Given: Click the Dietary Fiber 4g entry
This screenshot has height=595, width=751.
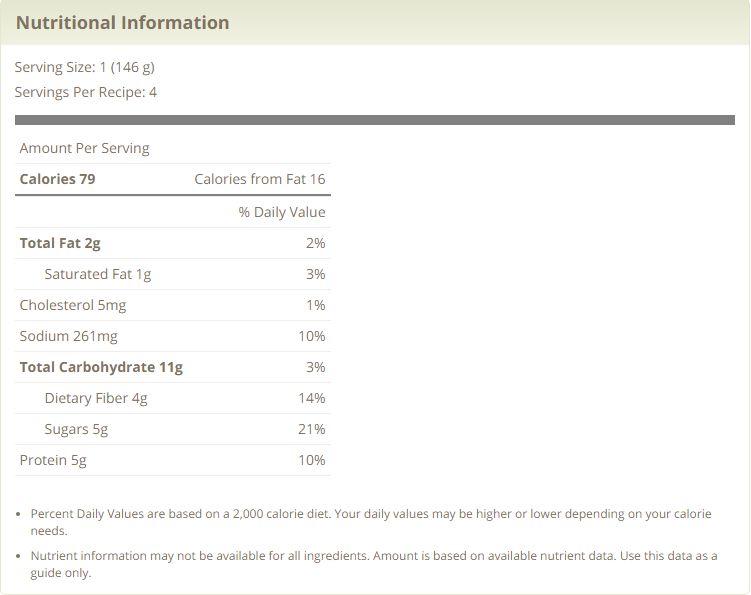Looking at the screenshot, I should point(95,398).
